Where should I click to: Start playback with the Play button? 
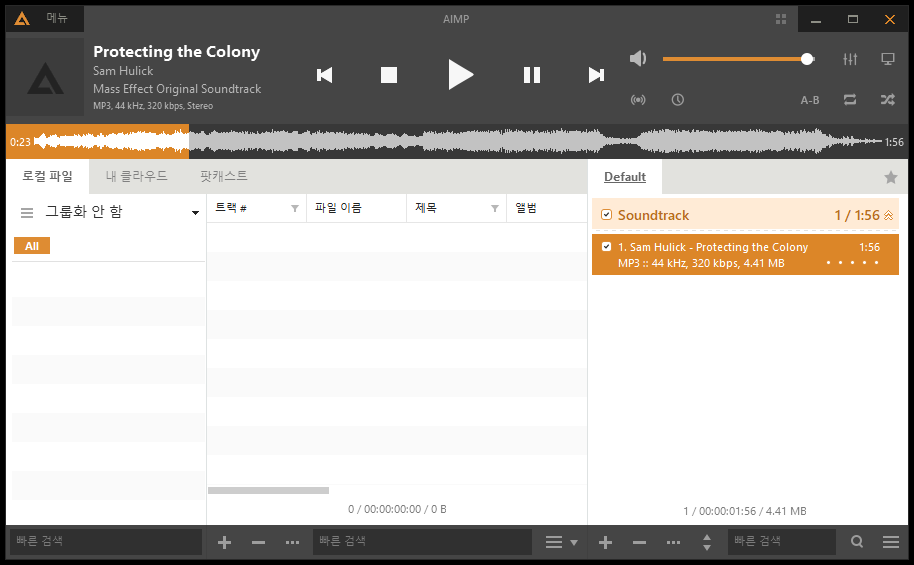(x=460, y=75)
